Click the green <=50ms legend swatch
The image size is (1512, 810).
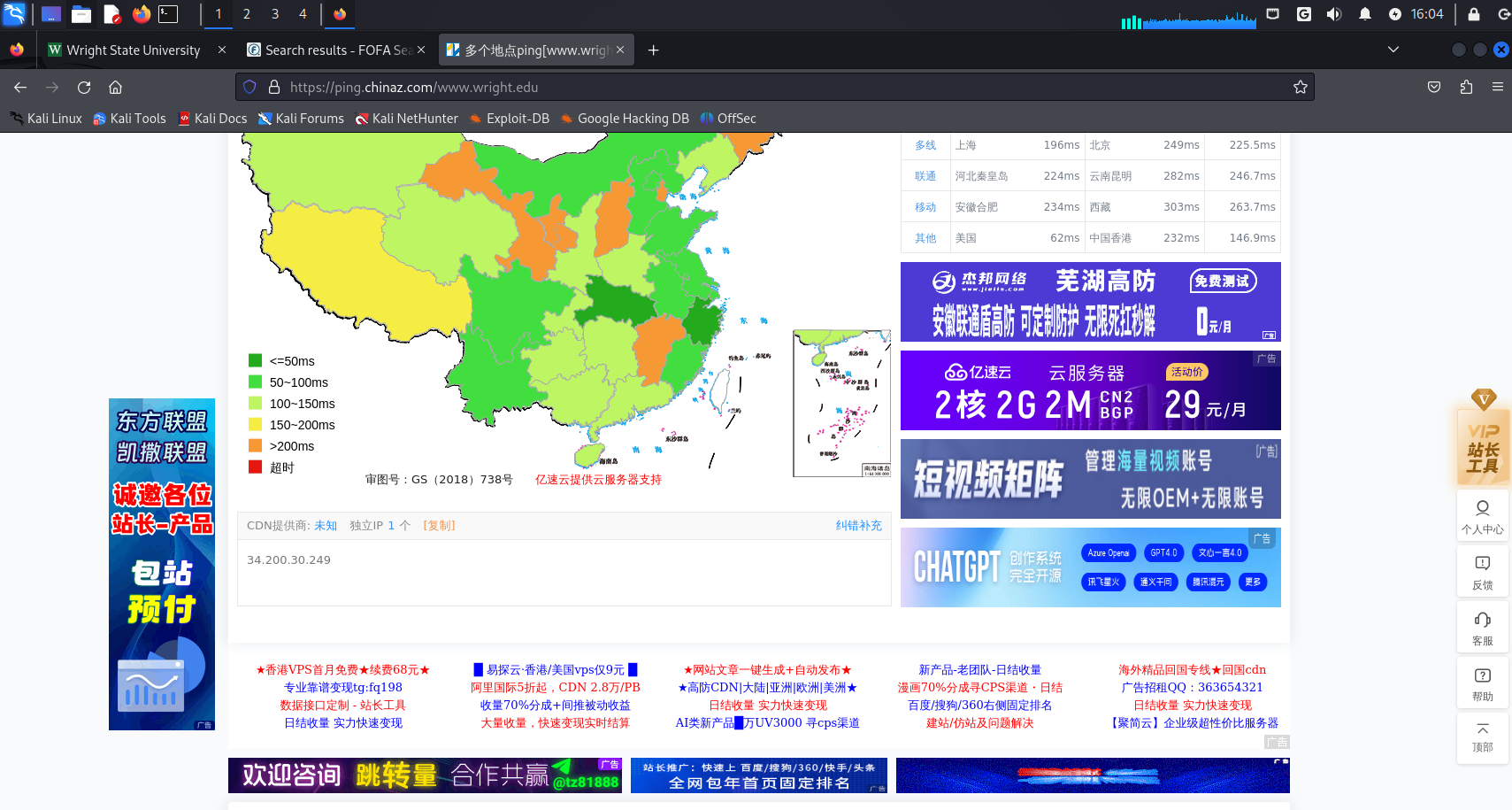click(256, 360)
